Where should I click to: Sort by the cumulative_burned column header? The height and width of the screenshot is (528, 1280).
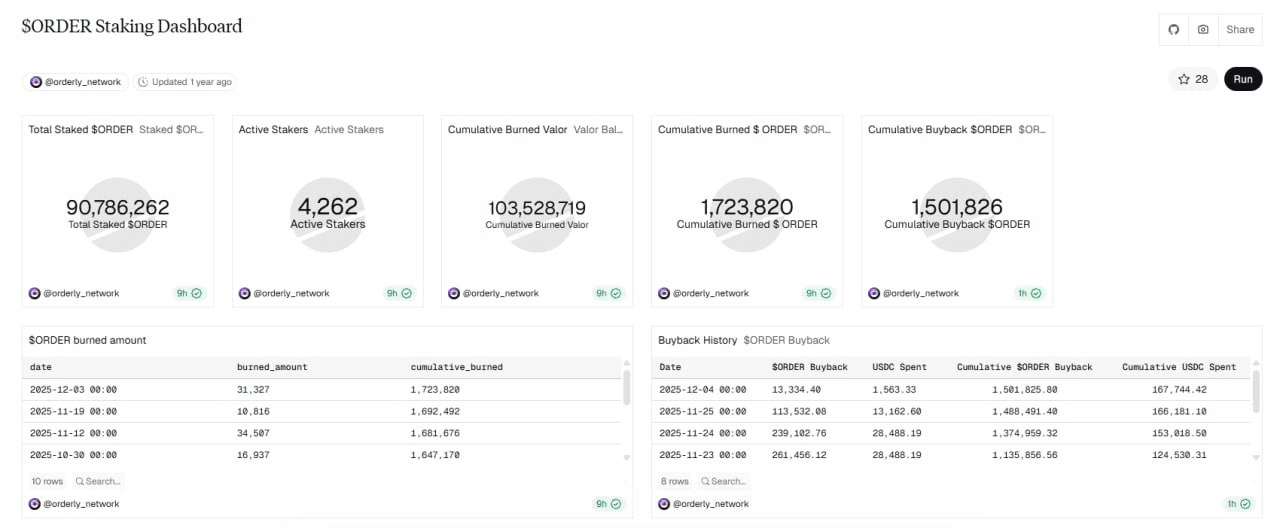457,367
